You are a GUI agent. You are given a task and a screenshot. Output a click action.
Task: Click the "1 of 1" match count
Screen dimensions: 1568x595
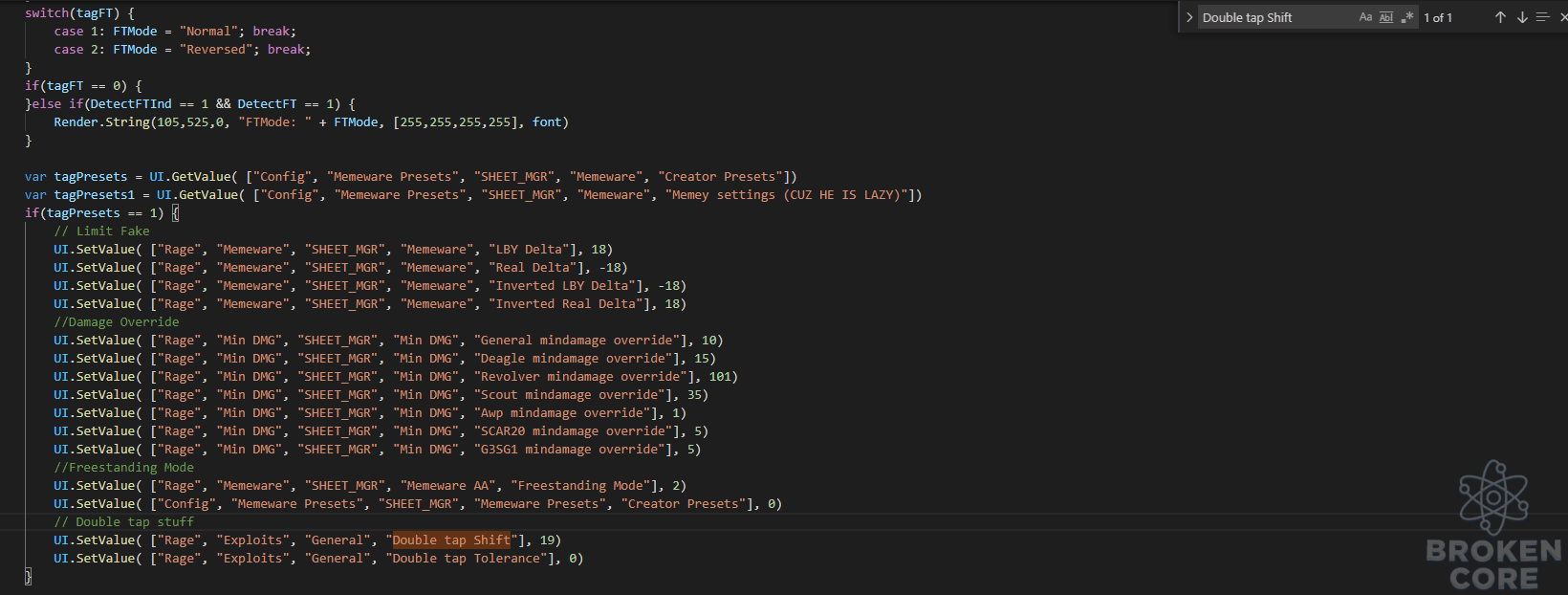pyautogui.click(x=1438, y=17)
